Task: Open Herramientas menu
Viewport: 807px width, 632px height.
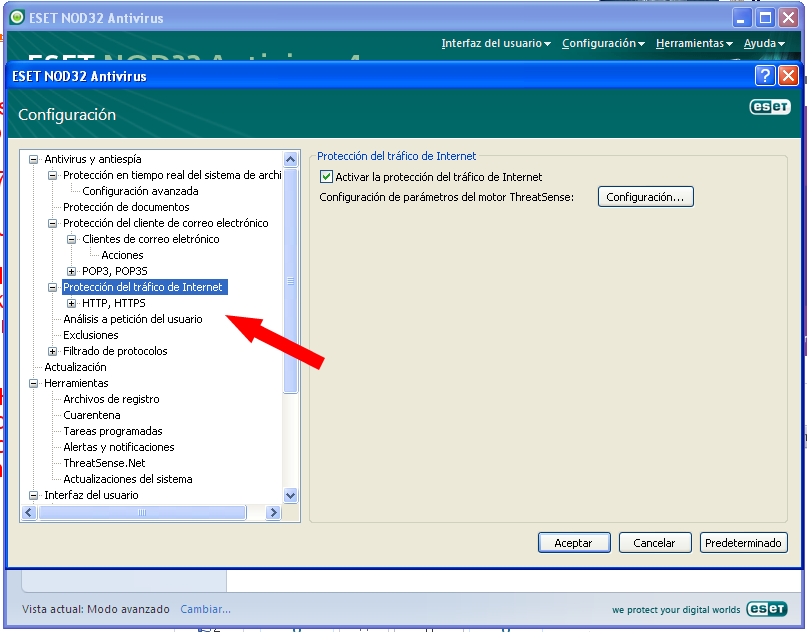Action: (694, 43)
